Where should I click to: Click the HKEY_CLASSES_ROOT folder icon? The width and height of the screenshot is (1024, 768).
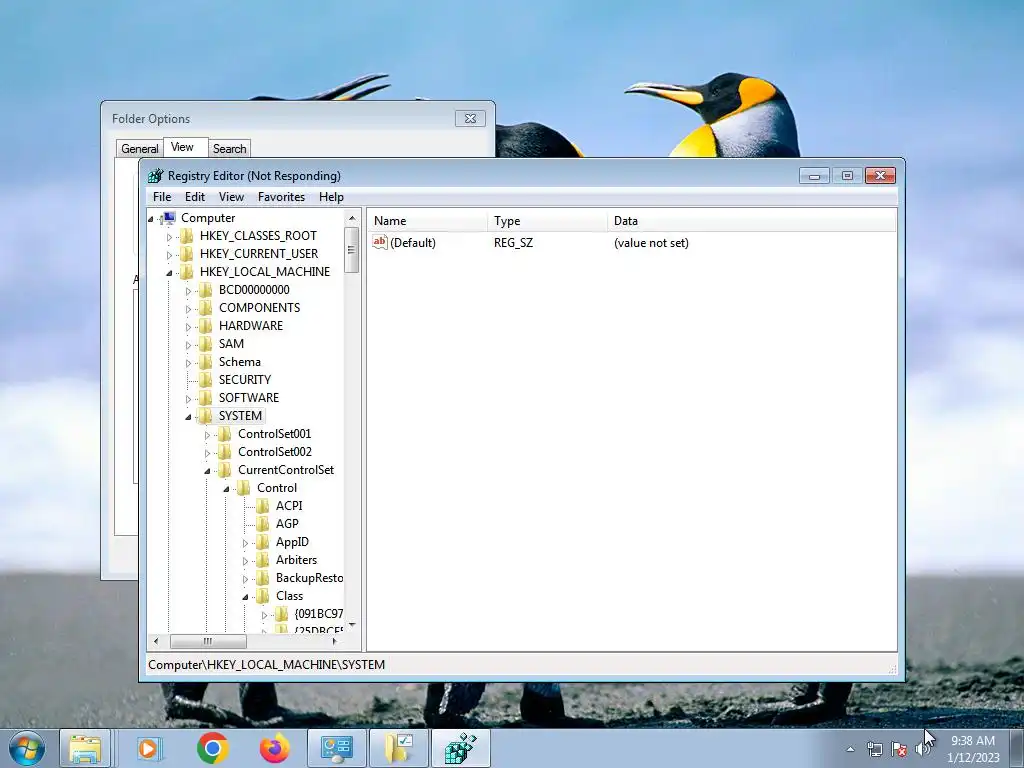click(187, 236)
